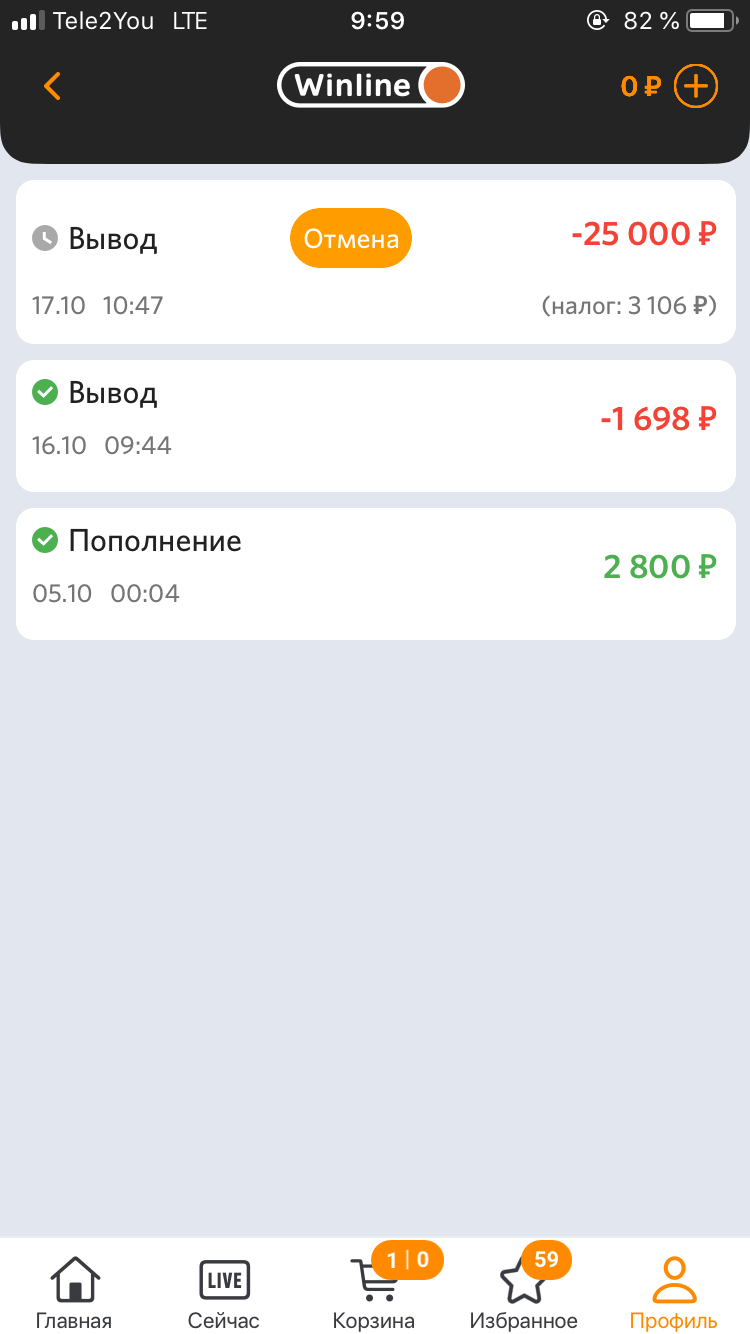
Task: Tap the favorites badge showing 59
Action: tap(546, 1260)
